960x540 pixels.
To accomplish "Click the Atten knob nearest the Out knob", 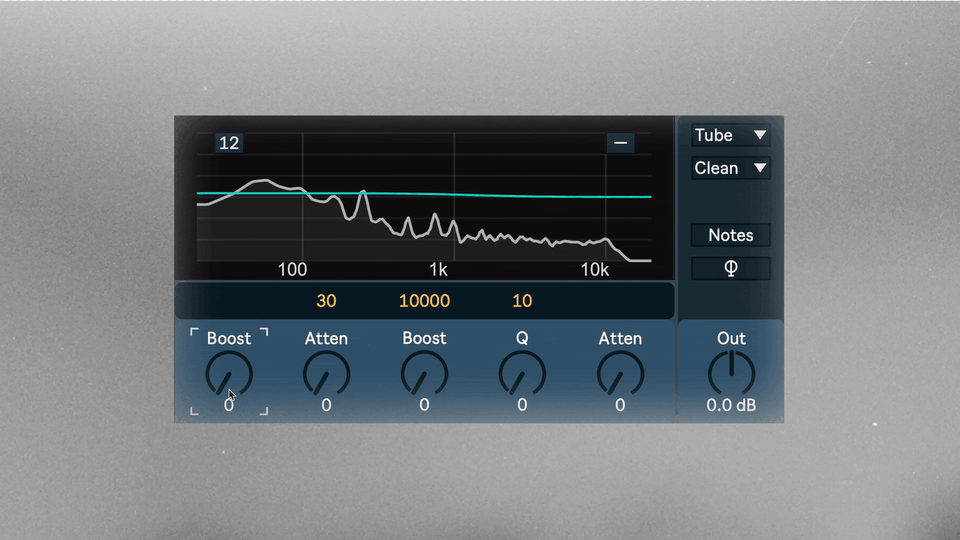I will [620, 374].
